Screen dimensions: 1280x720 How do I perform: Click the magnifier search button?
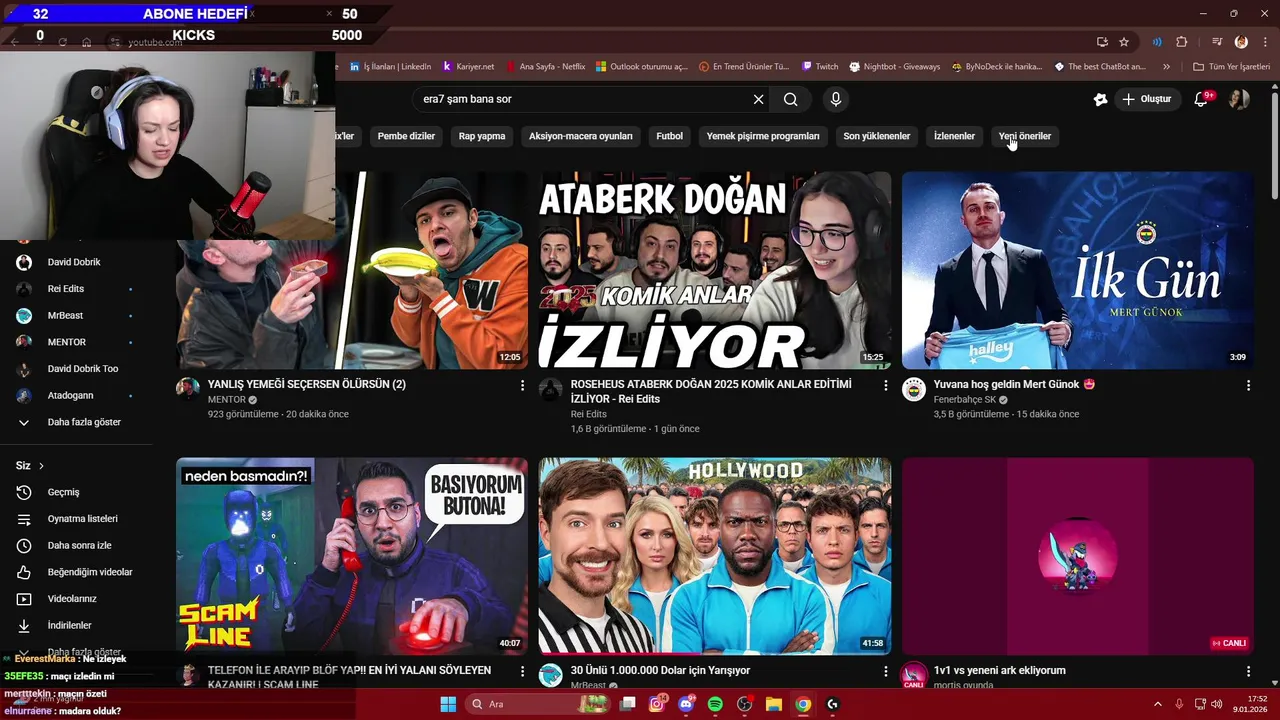[790, 99]
